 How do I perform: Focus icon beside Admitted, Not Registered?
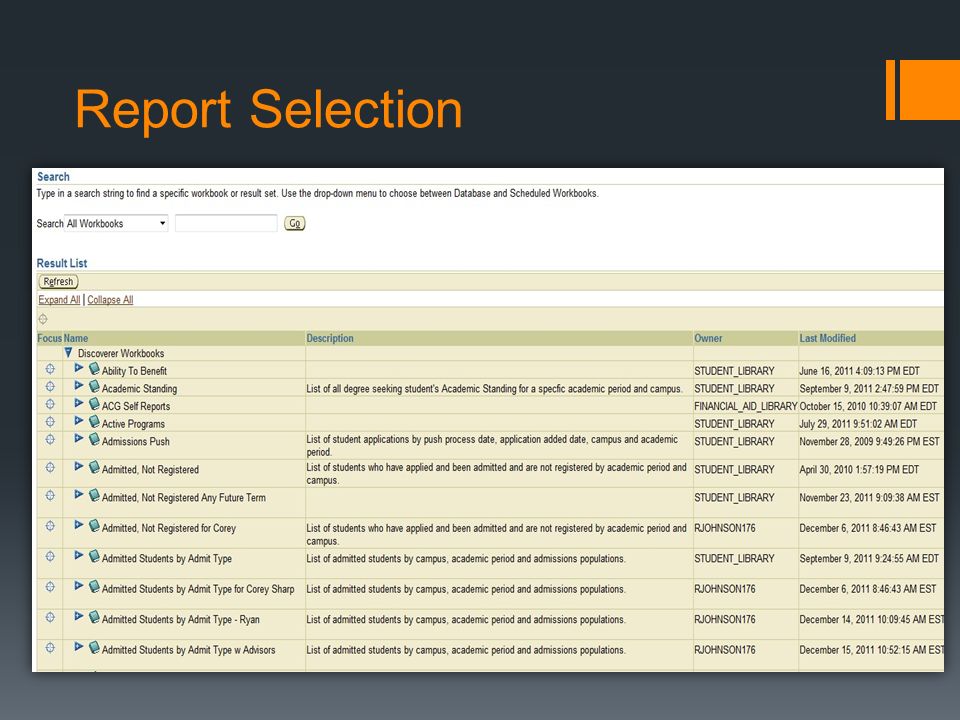pos(50,467)
